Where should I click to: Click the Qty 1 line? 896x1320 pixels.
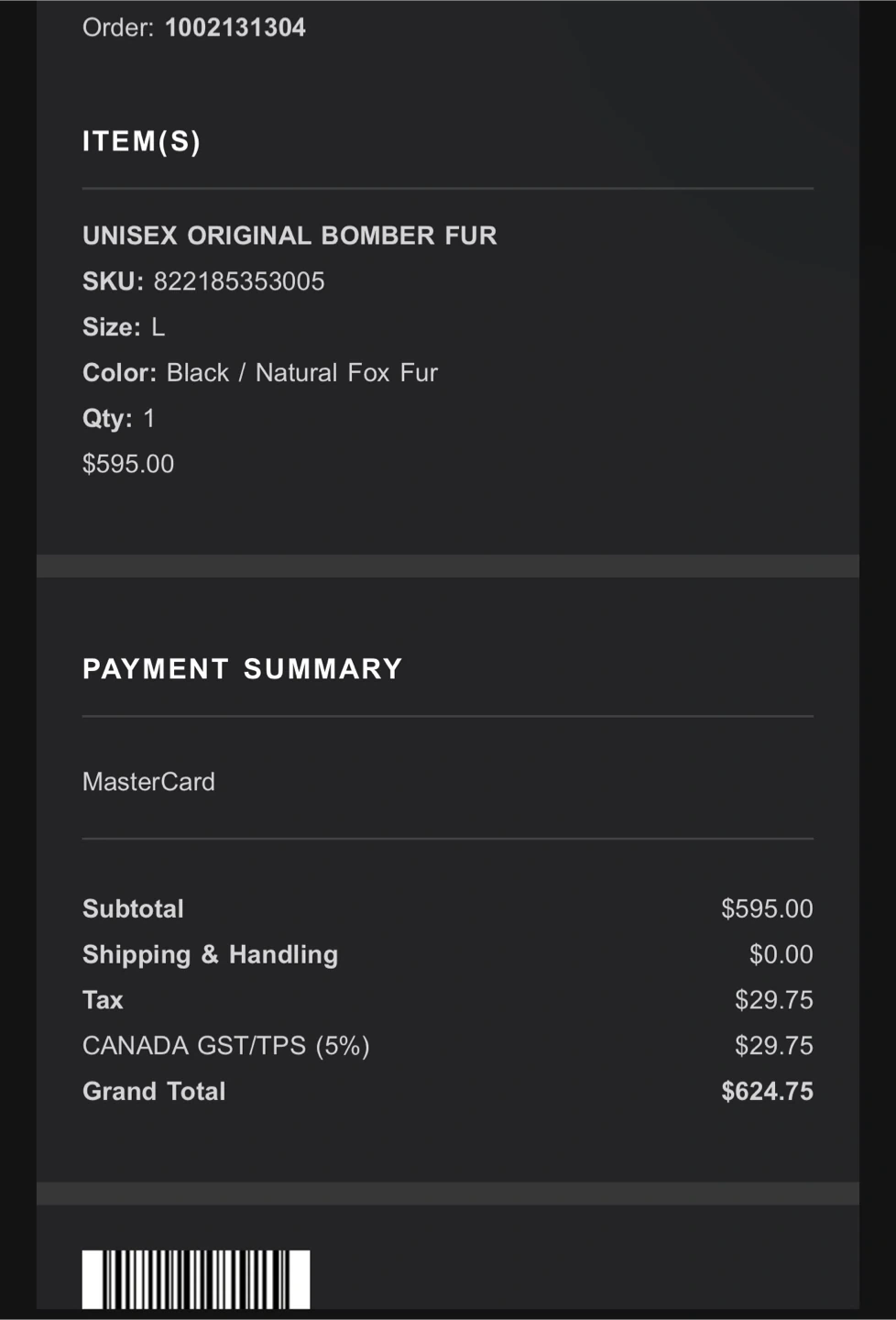tap(119, 419)
